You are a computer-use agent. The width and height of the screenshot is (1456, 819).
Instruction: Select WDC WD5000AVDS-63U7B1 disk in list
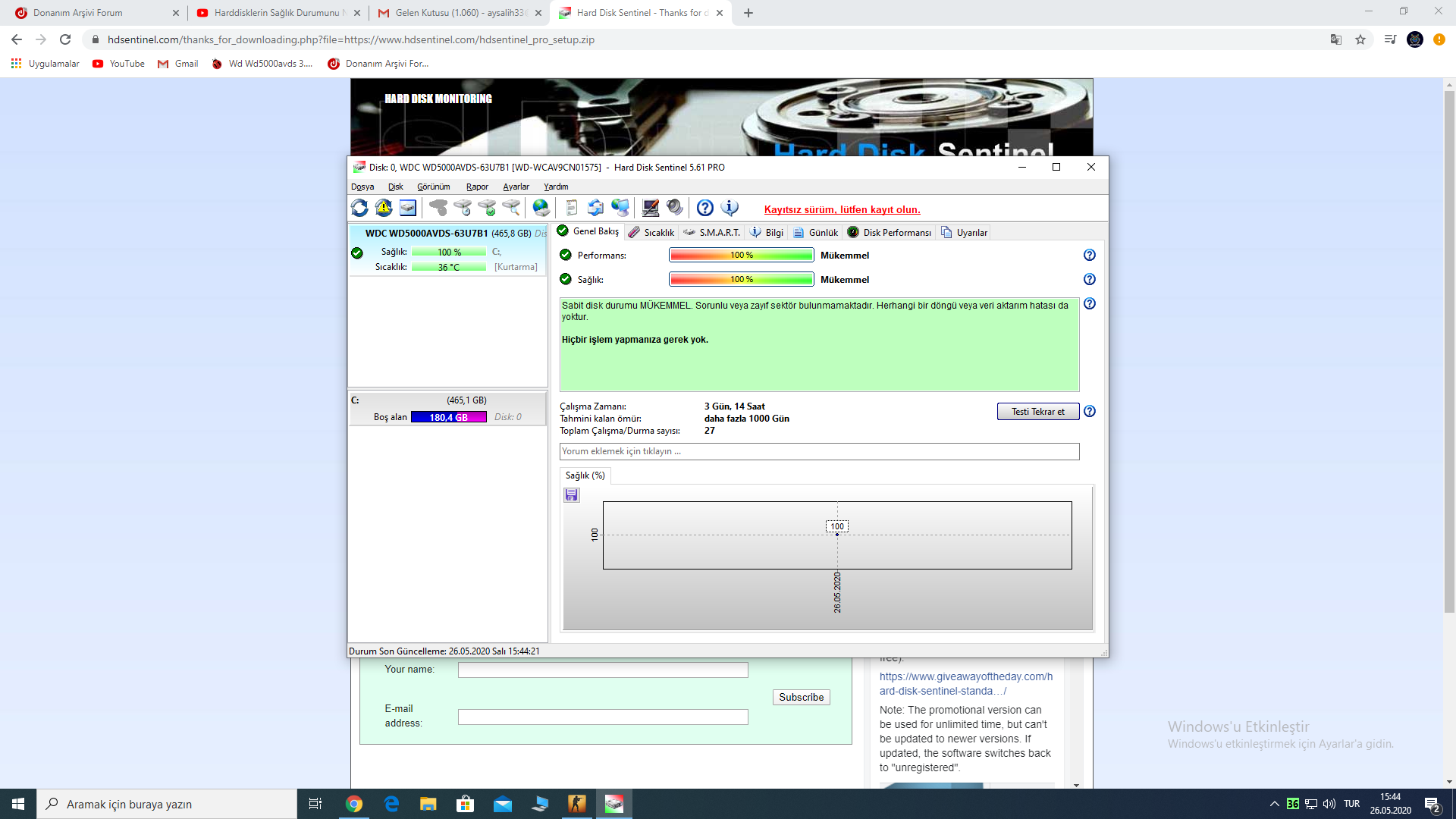pyautogui.click(x=447, y=250)
